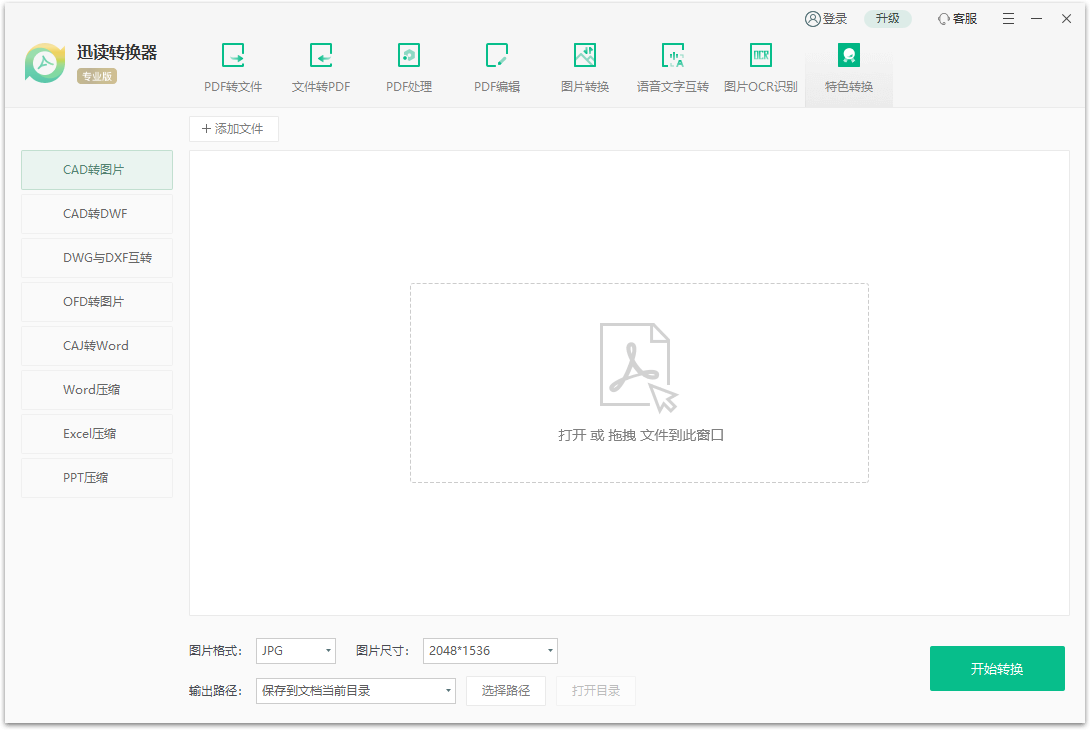Select the 特色转换 feature tab icon
The height and width of the screenshot is (730, 1090).
[x=848, y=55]
